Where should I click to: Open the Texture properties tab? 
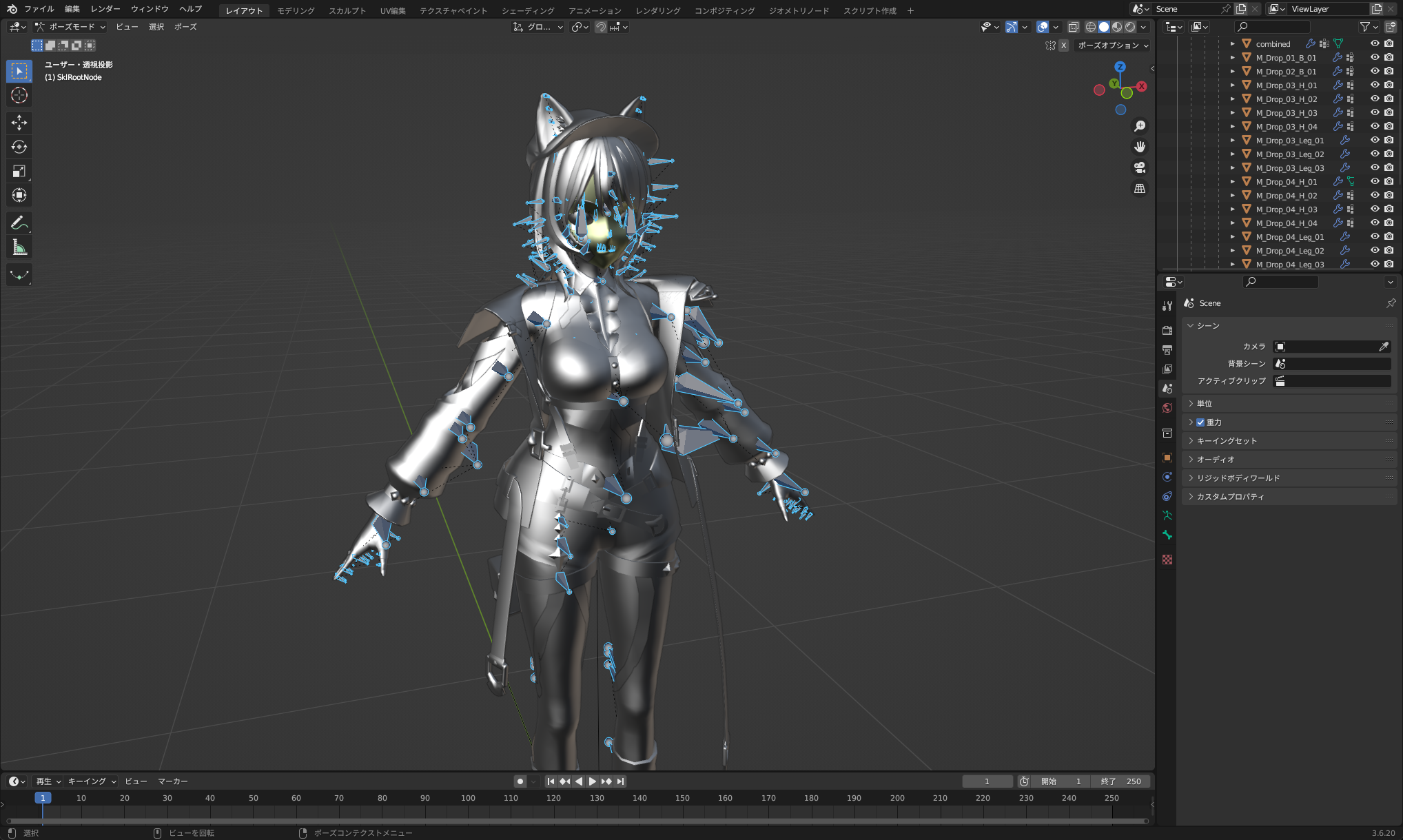(1167, 560)
